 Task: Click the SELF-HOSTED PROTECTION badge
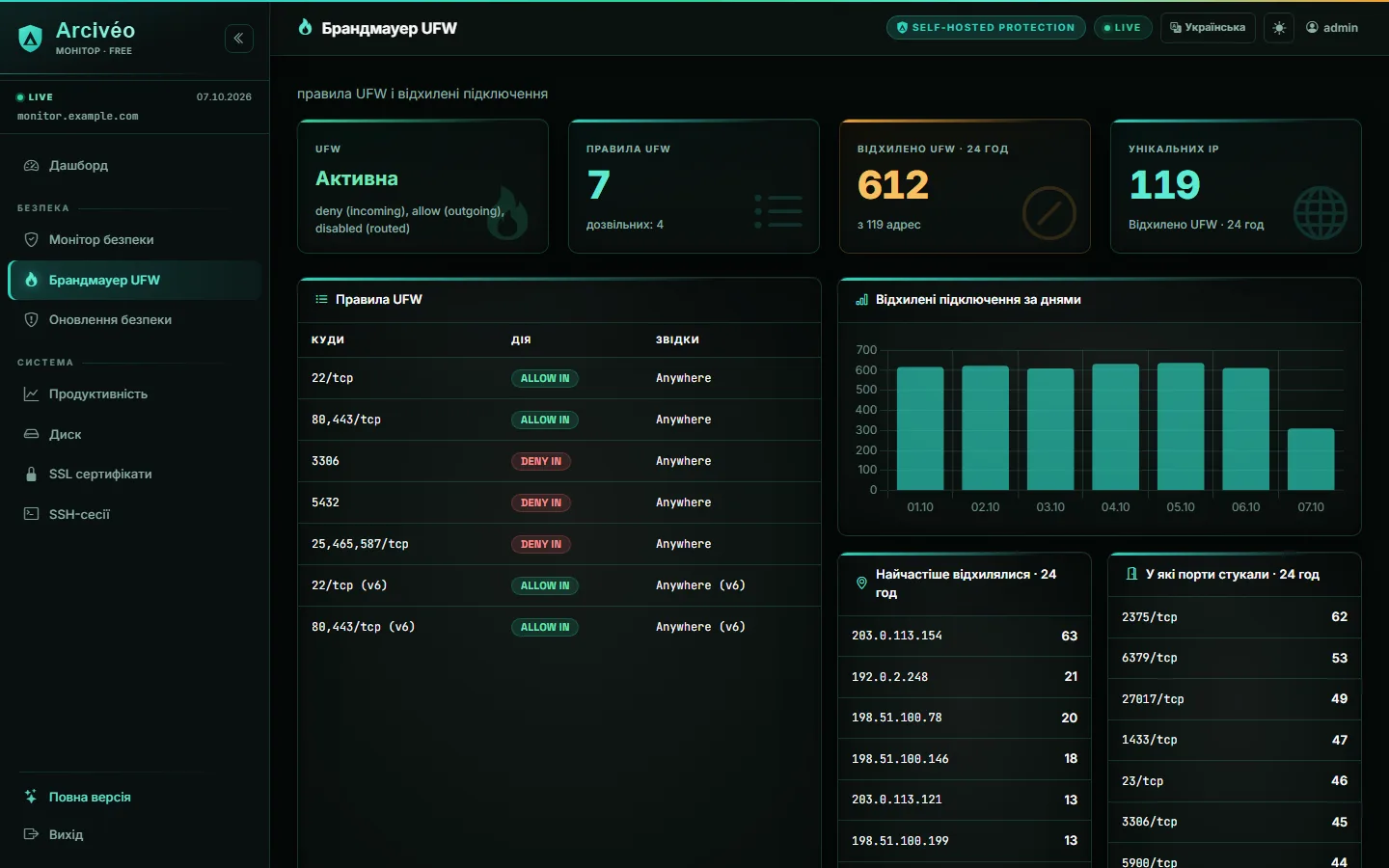(986, 28)
